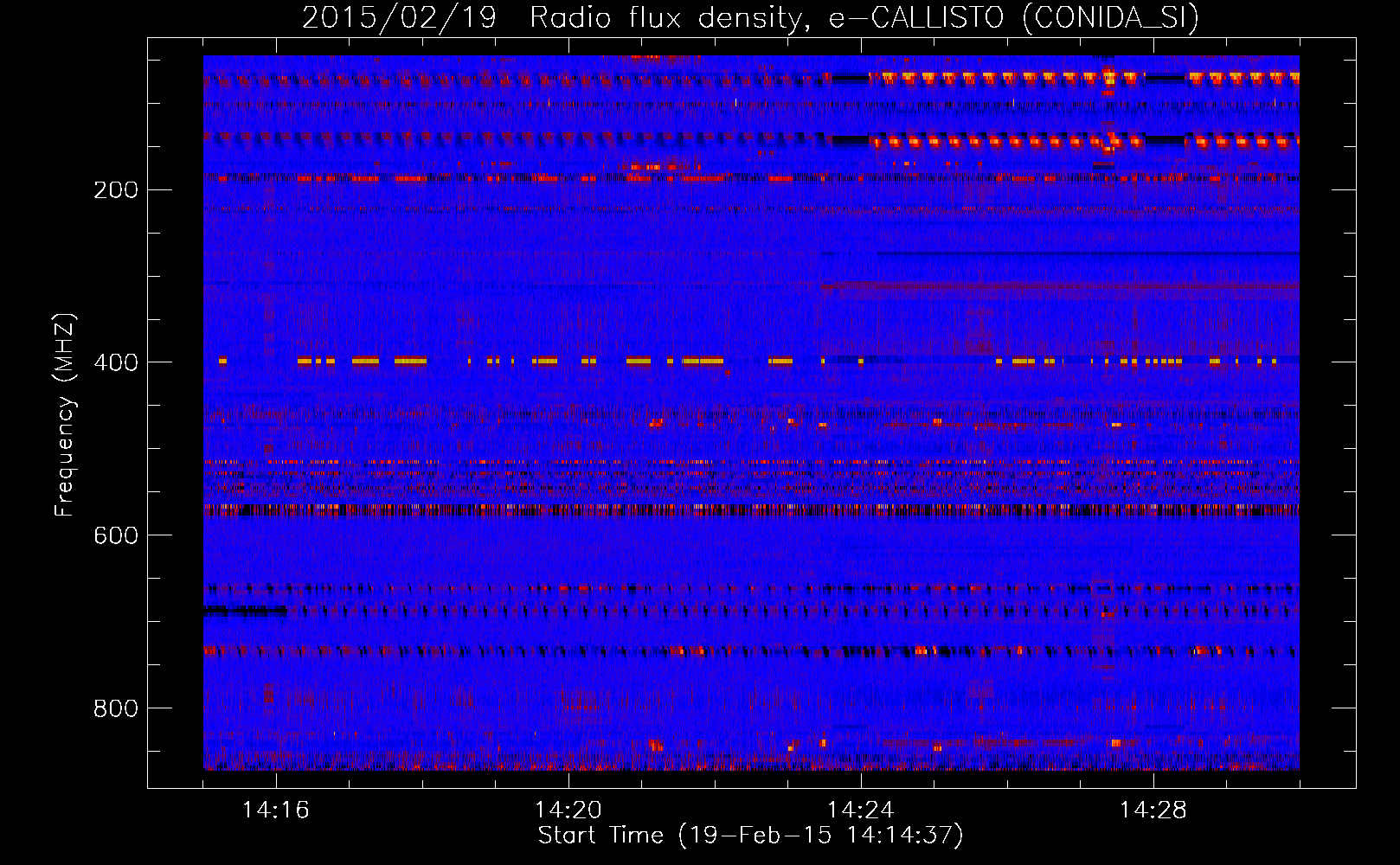The height and width of the screenshot is (865, 1400).
Task: Click the plot title "Radio flux density, e-CALLISTO (CONIDA_SI)"
Action: tap(864, 17)
